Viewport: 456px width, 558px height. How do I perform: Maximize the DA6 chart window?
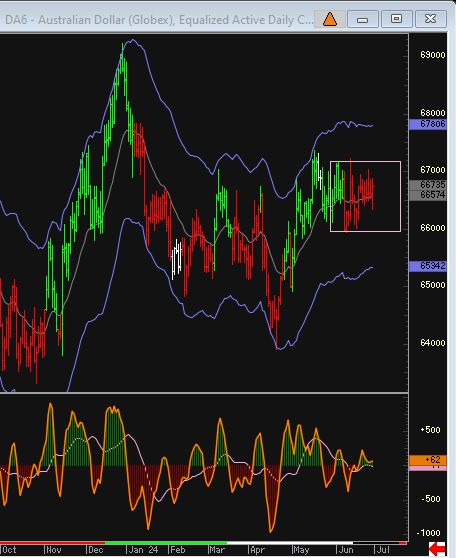(397, 19)
